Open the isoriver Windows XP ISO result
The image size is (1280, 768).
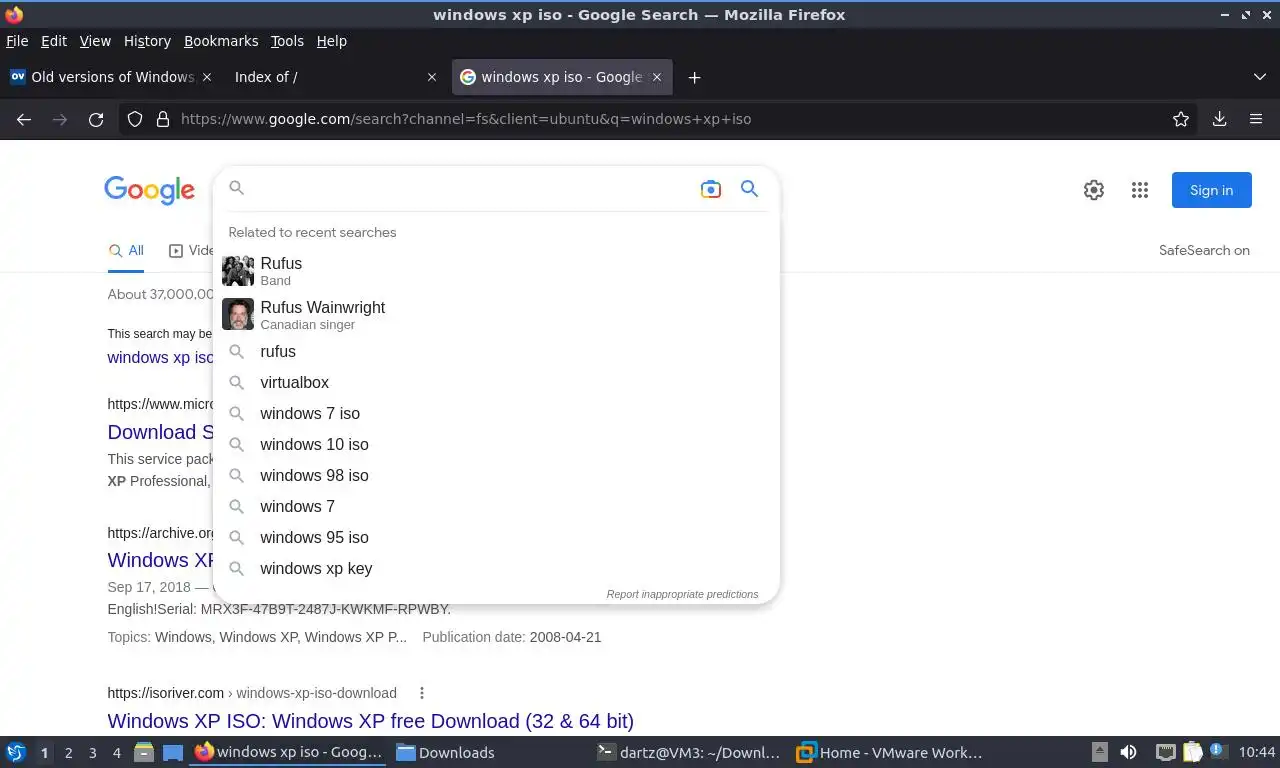[370, 721]
